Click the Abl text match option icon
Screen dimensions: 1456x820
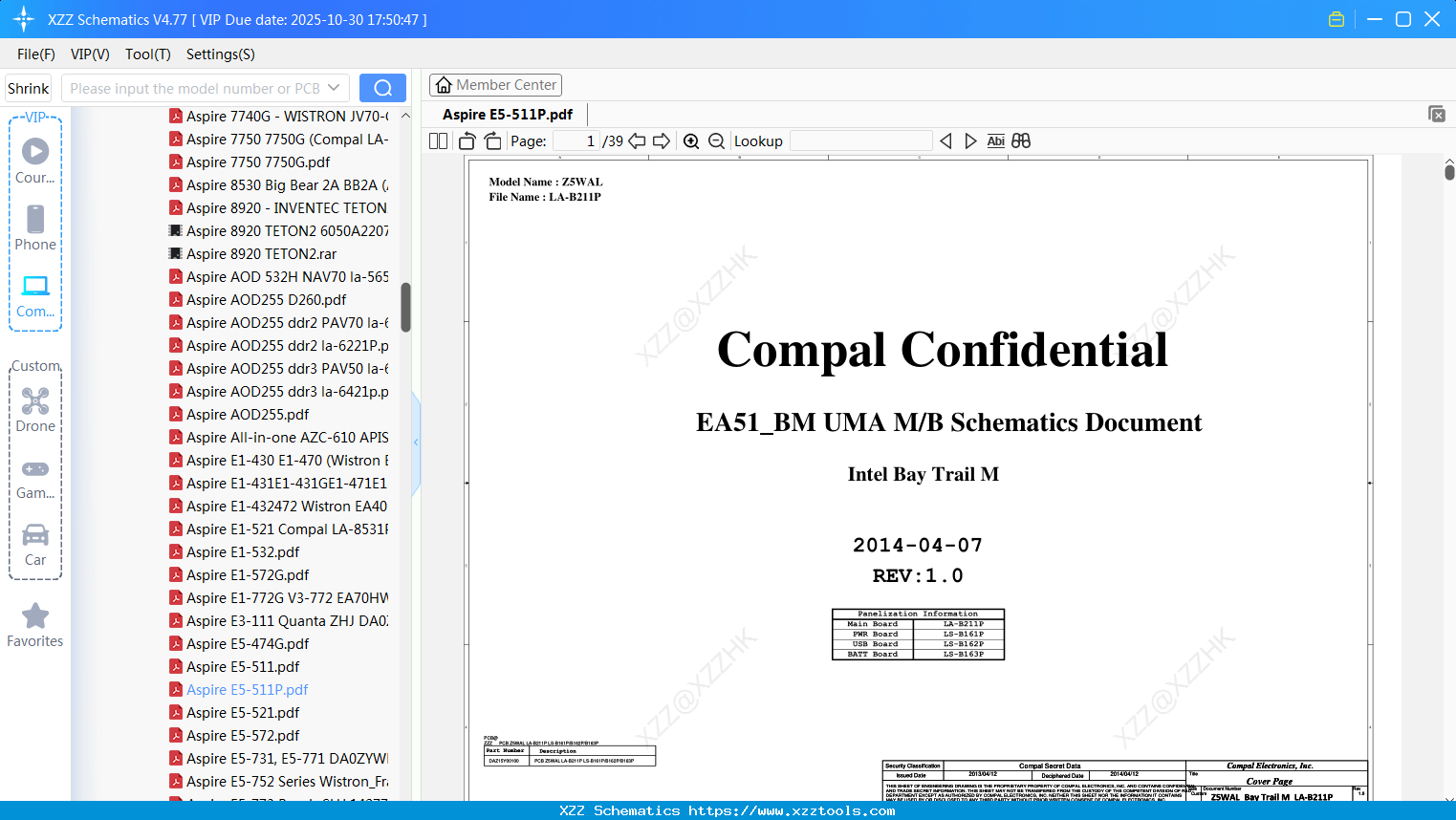point(996,141)
